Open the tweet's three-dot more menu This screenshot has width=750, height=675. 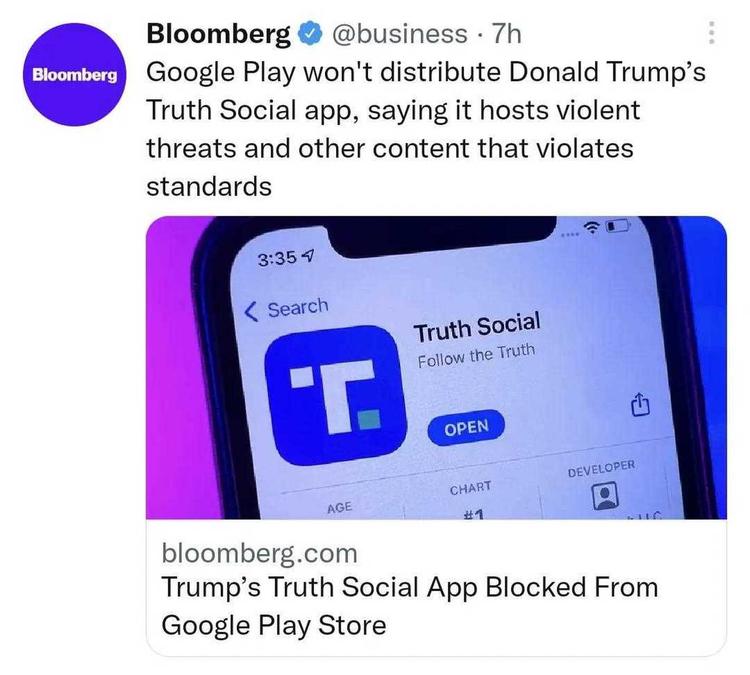pos(711,33)
